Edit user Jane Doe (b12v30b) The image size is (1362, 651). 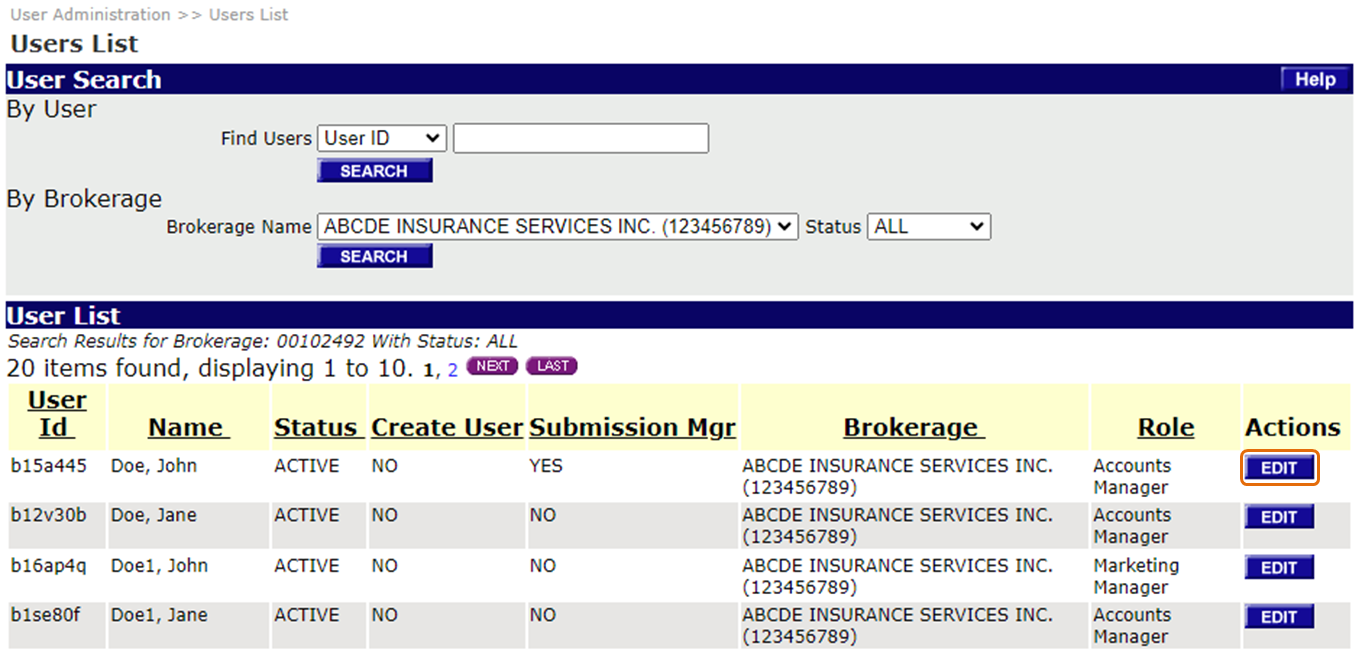pos(1279,517)
